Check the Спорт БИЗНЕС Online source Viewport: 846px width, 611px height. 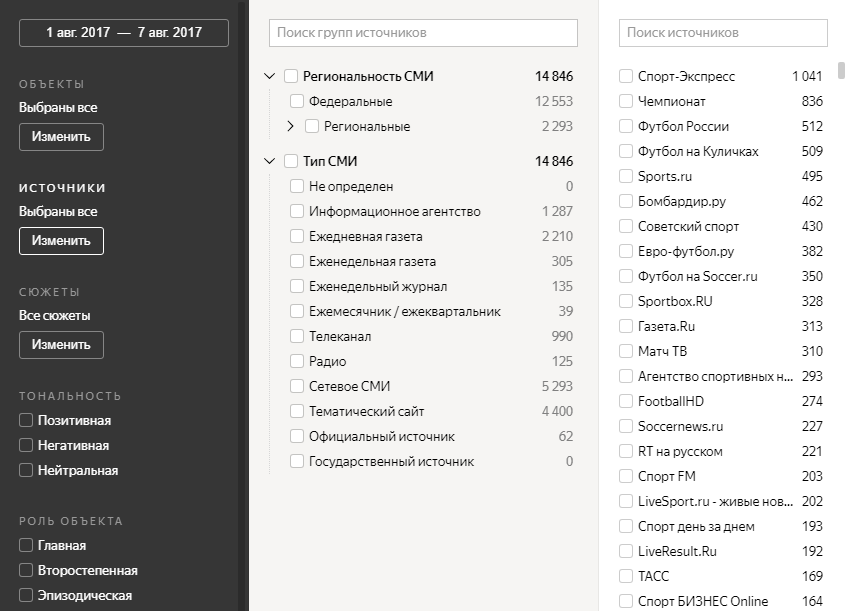coord(626,601)
